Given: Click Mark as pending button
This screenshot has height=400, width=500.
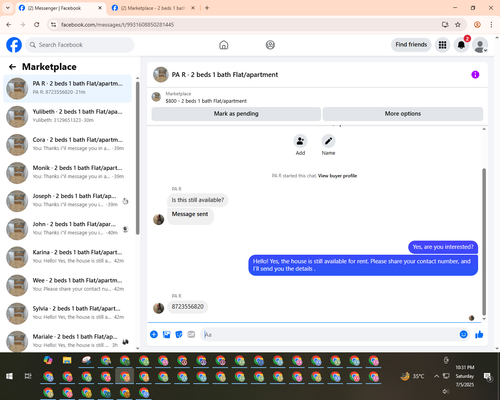Looking at the screenshot, I should click(236, 114).
